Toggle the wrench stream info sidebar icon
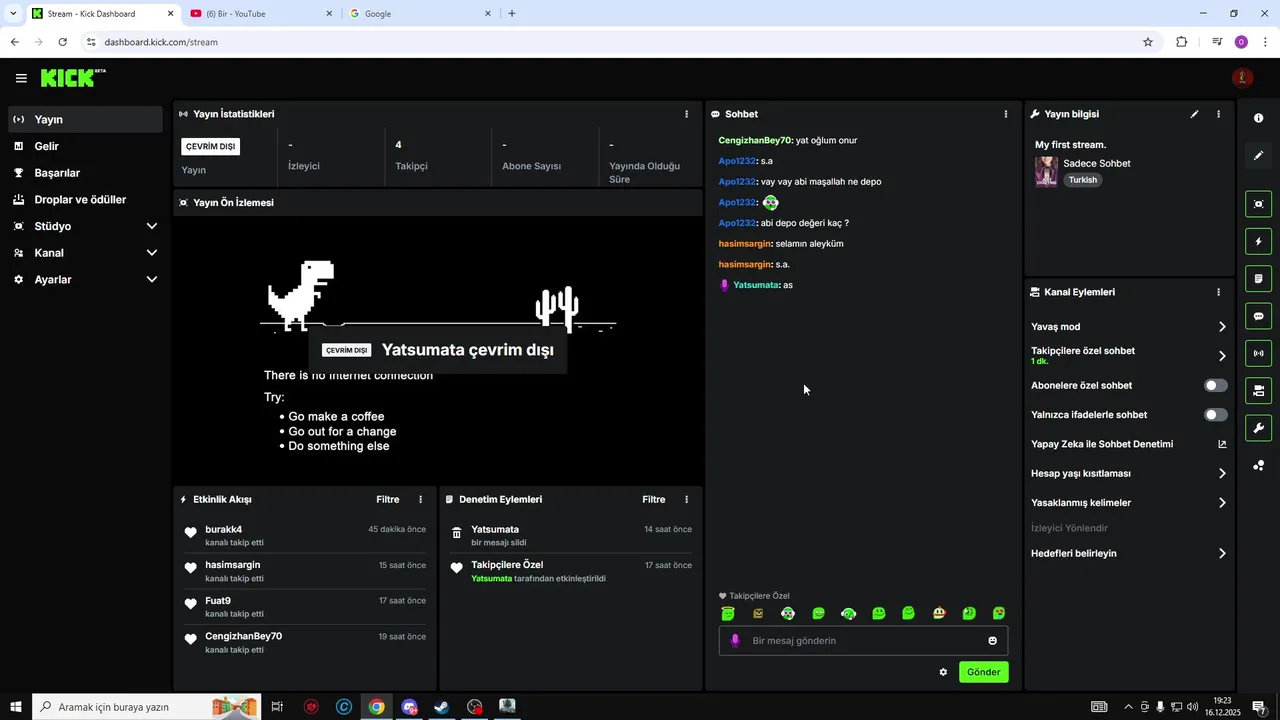 [x=1258, y=428]
